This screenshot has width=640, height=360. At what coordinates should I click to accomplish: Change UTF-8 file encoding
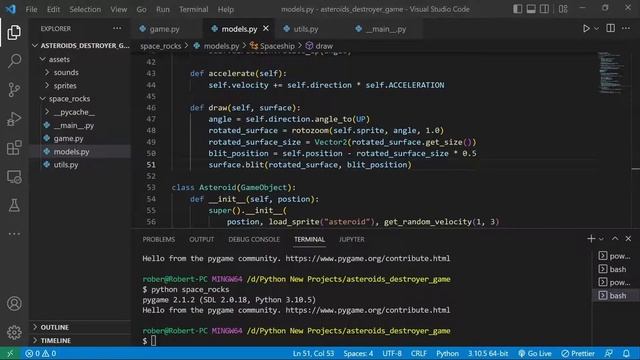point(392,353)
